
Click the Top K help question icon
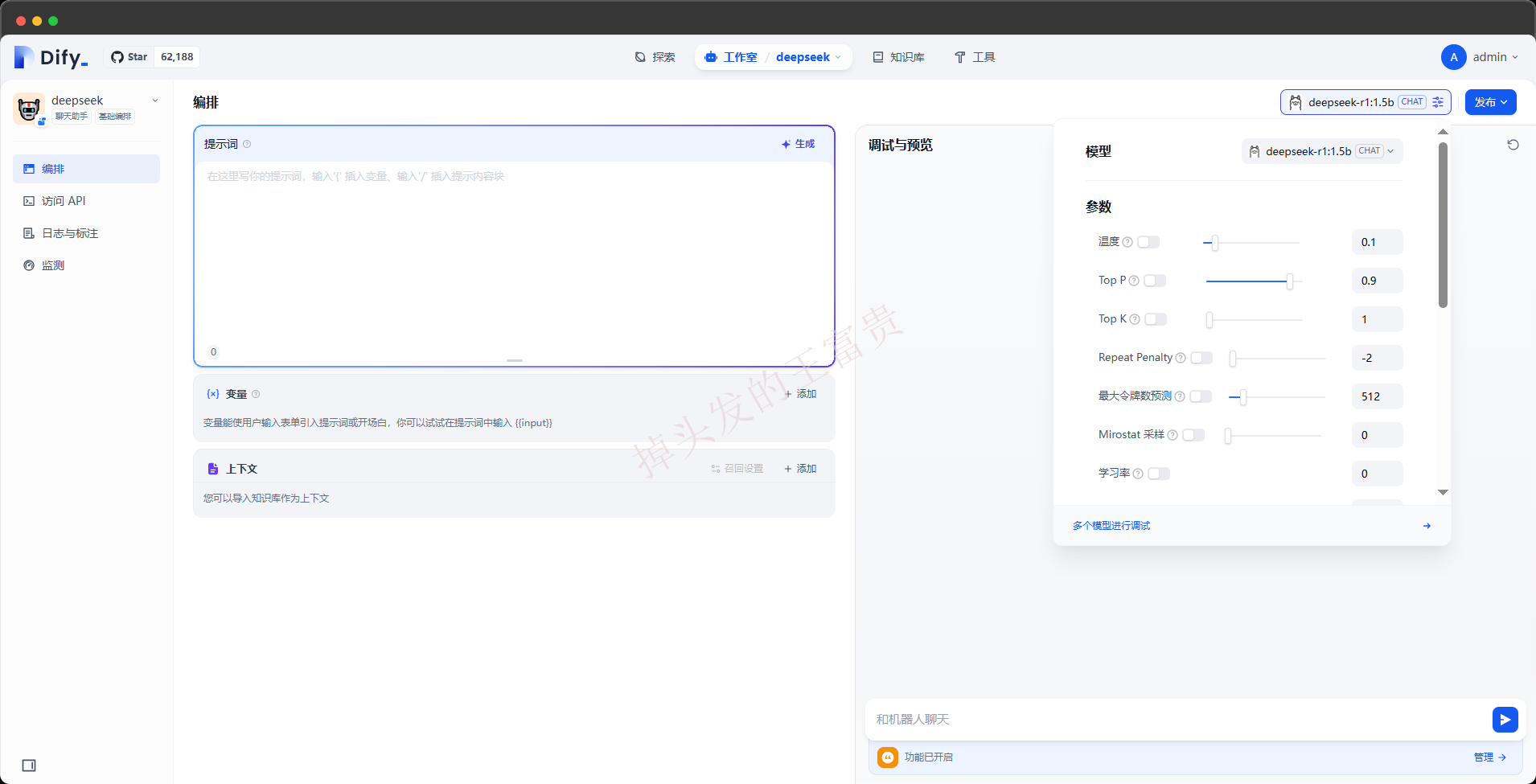click(x=1135, y=319)
